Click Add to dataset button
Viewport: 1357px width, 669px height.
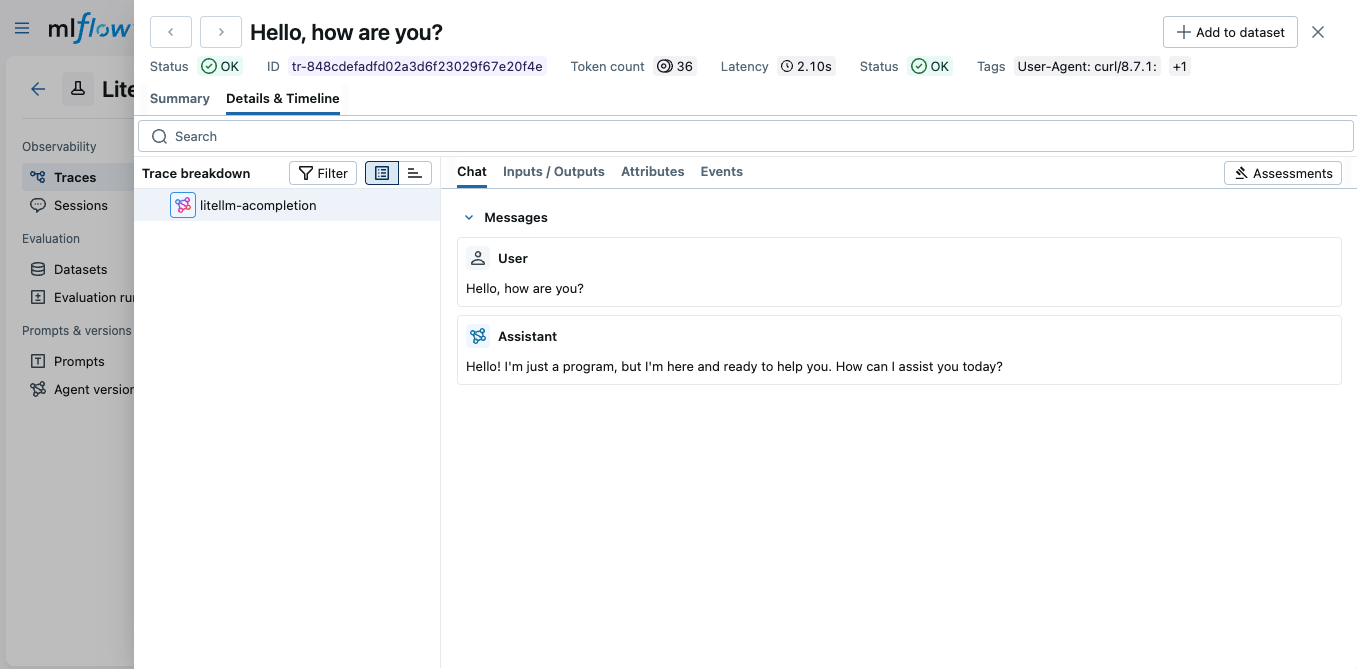point(1230,32)
